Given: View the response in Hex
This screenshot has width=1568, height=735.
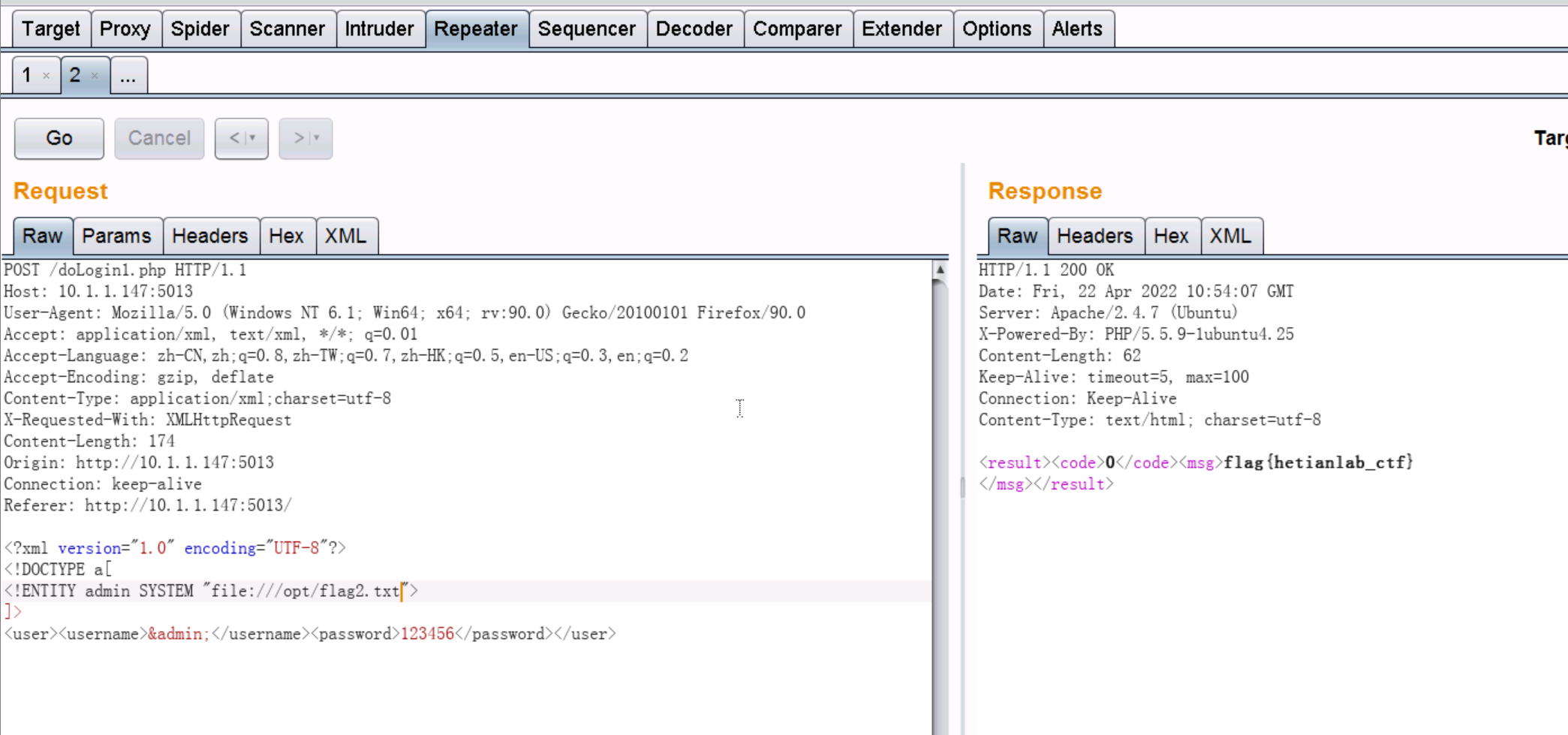Looking at the screenshot, I should [x=1172, y=236].
